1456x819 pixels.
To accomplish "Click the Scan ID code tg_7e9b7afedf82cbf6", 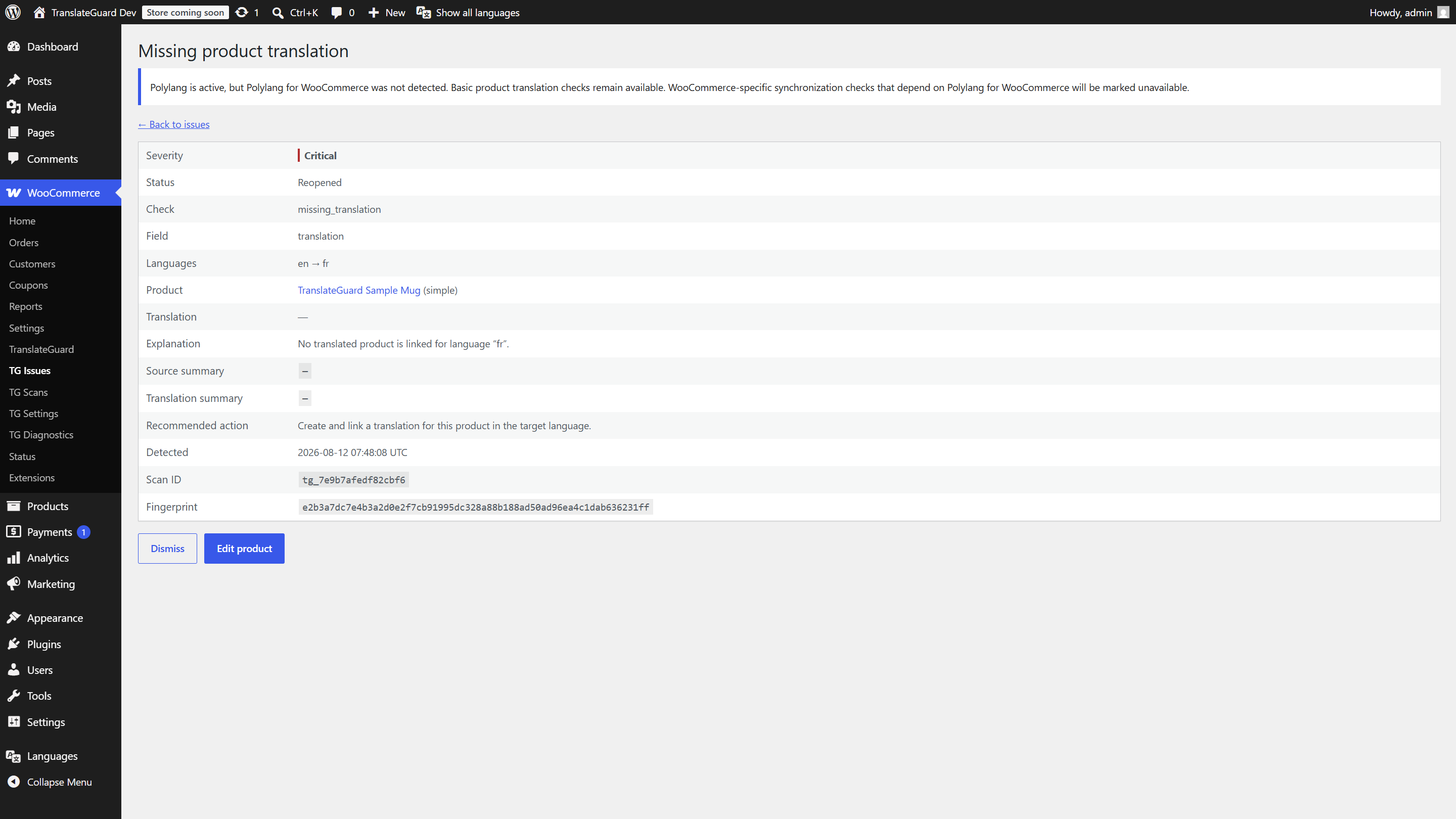I will click(x=354, y=480).
